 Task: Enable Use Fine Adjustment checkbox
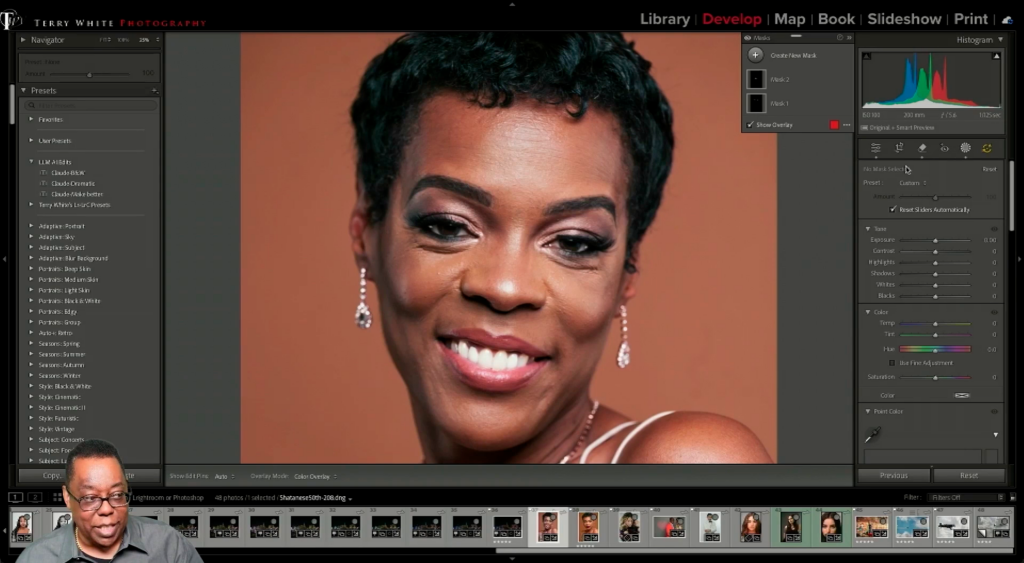(x=892, y=363)
